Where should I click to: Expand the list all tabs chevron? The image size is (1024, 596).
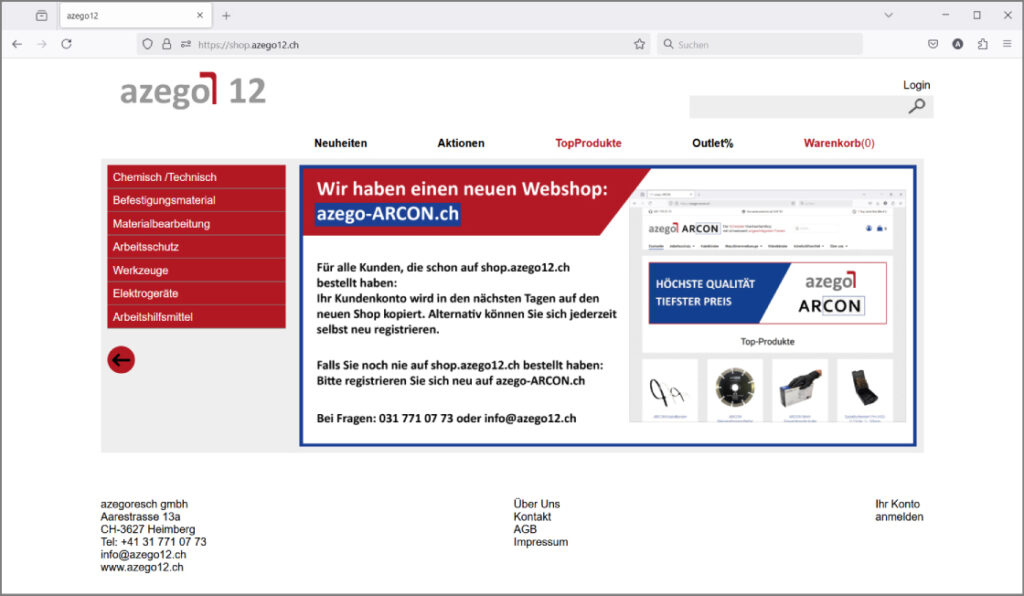point(888,15)
